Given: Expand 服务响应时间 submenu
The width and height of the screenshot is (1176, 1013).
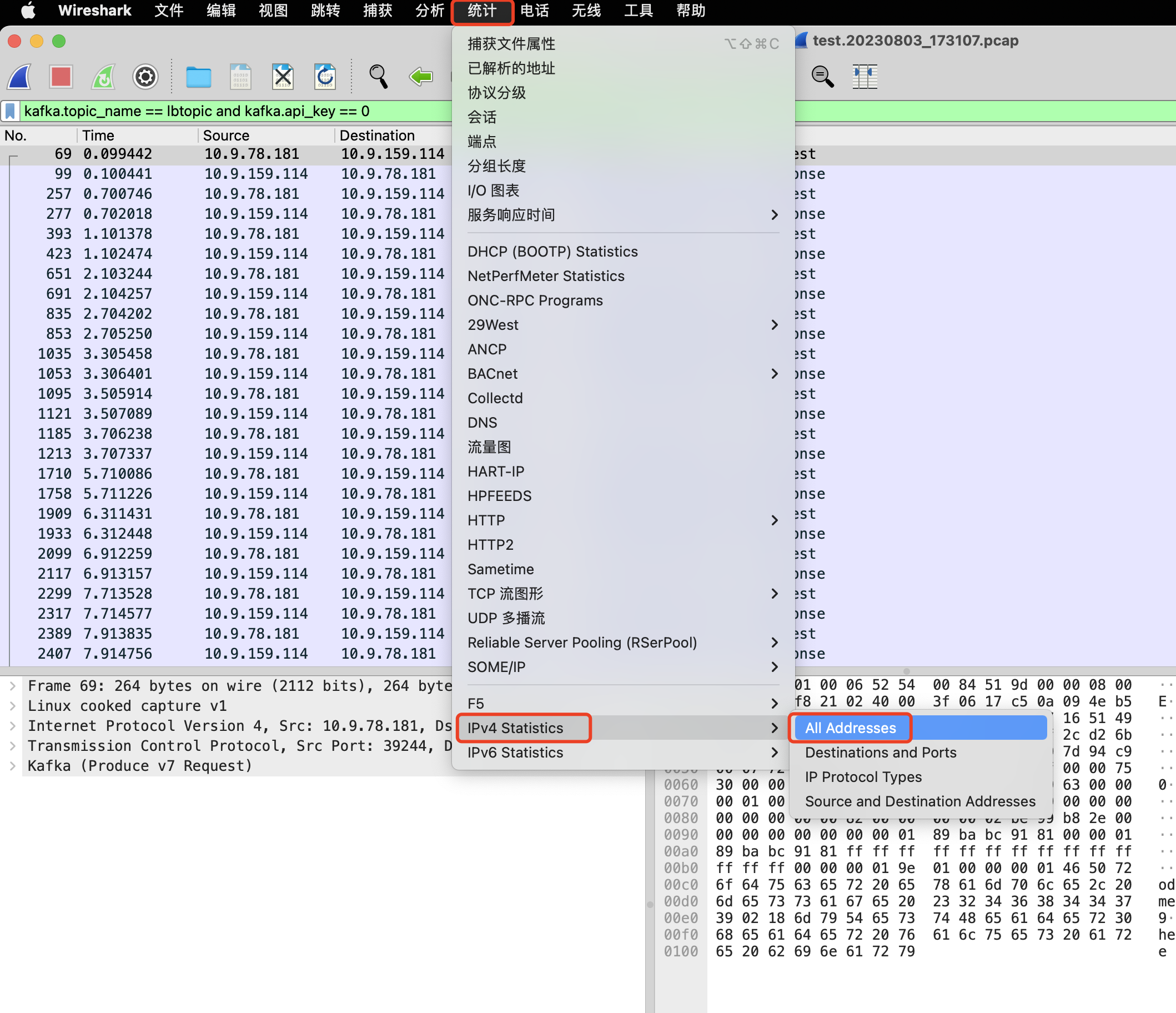Looking at the screenshot, I should pos(622,214).
